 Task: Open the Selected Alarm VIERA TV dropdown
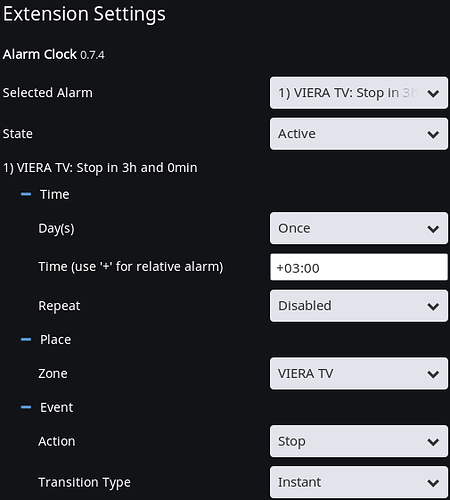coord(359,93)
